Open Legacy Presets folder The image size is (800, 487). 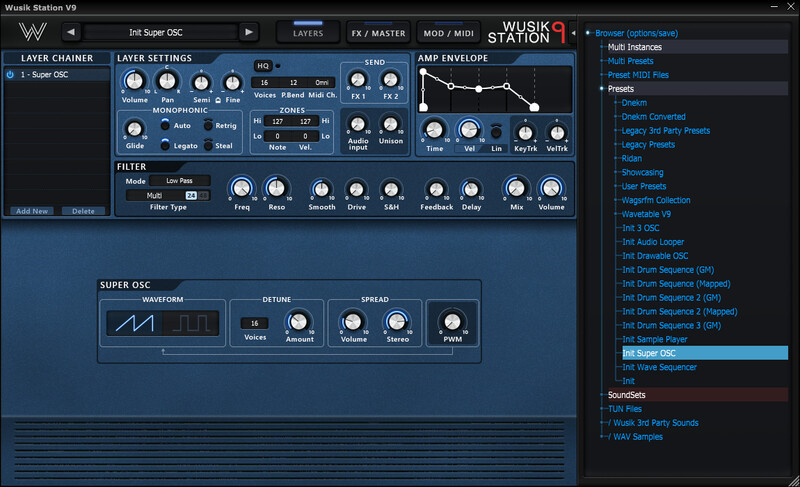coord(648,144)
